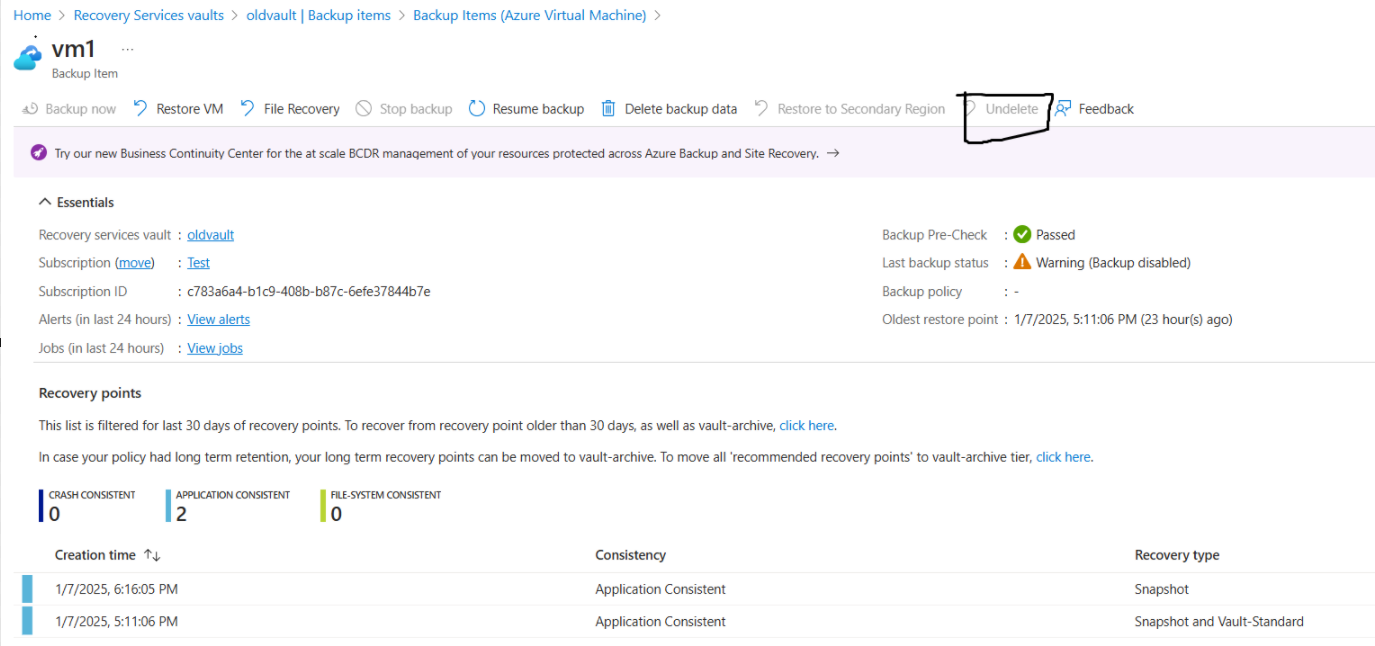Click the Restore to Secondary Region icon
Viewport: 1375px width, 646px height.
click(762, 108)
